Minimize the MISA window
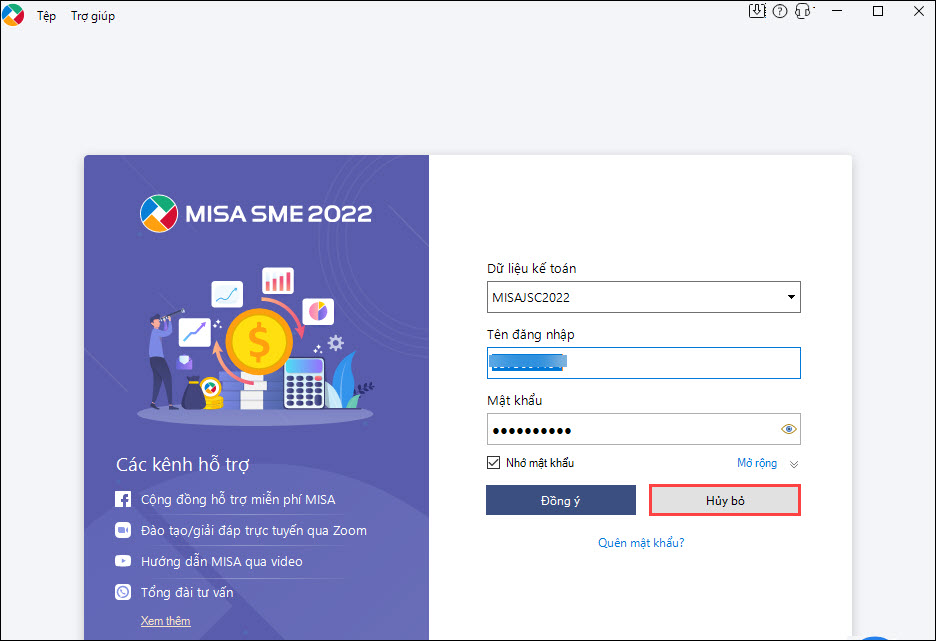The width and height of the screenshot is (936, 641). click(x=837, y=11)
